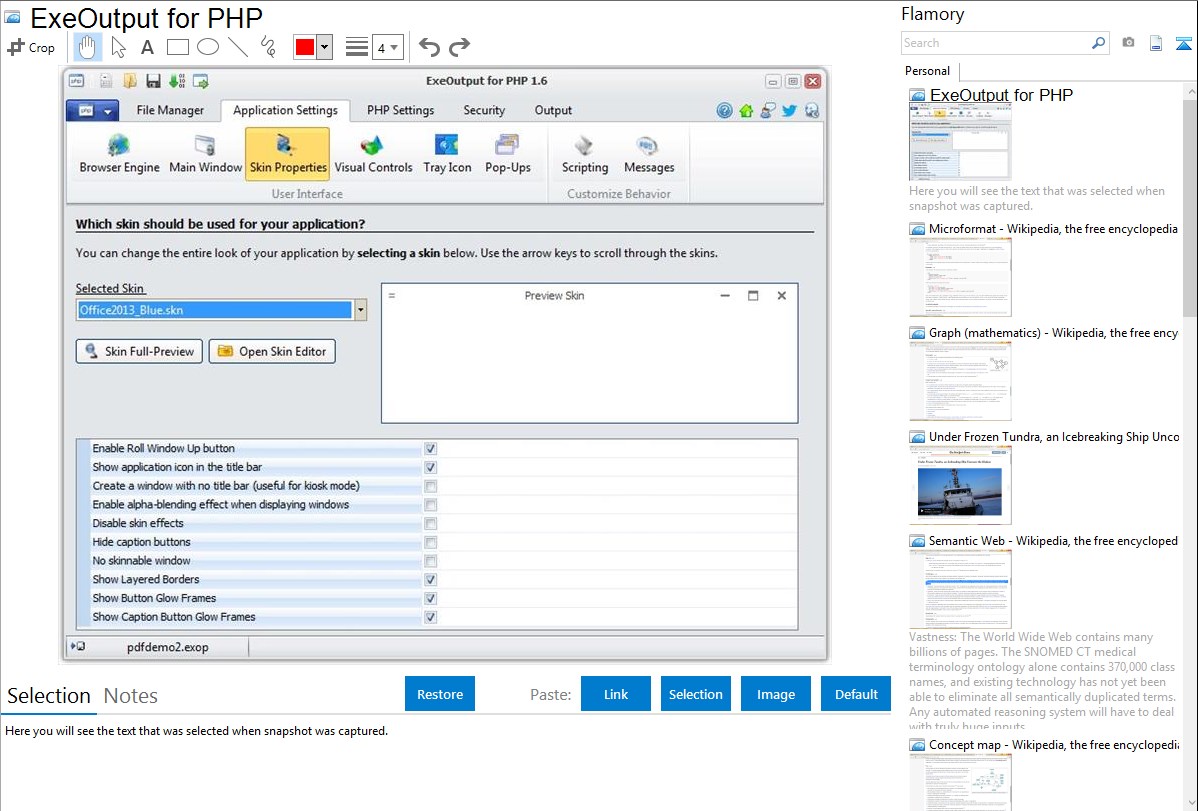The height and width of the screenshot is (811, 1198).
Task: Open Scripting settings
Action: coord(585,154)
